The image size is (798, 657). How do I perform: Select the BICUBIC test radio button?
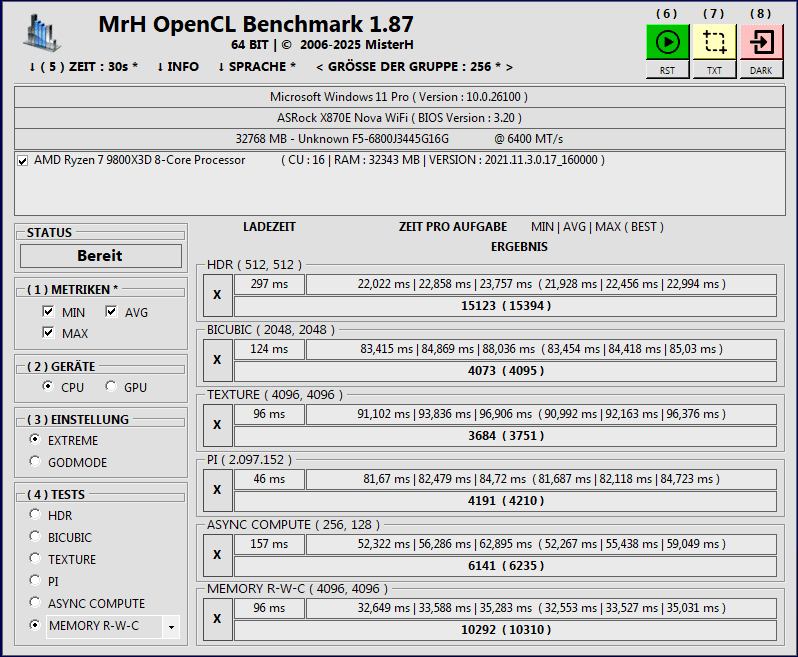pos(35,536)
